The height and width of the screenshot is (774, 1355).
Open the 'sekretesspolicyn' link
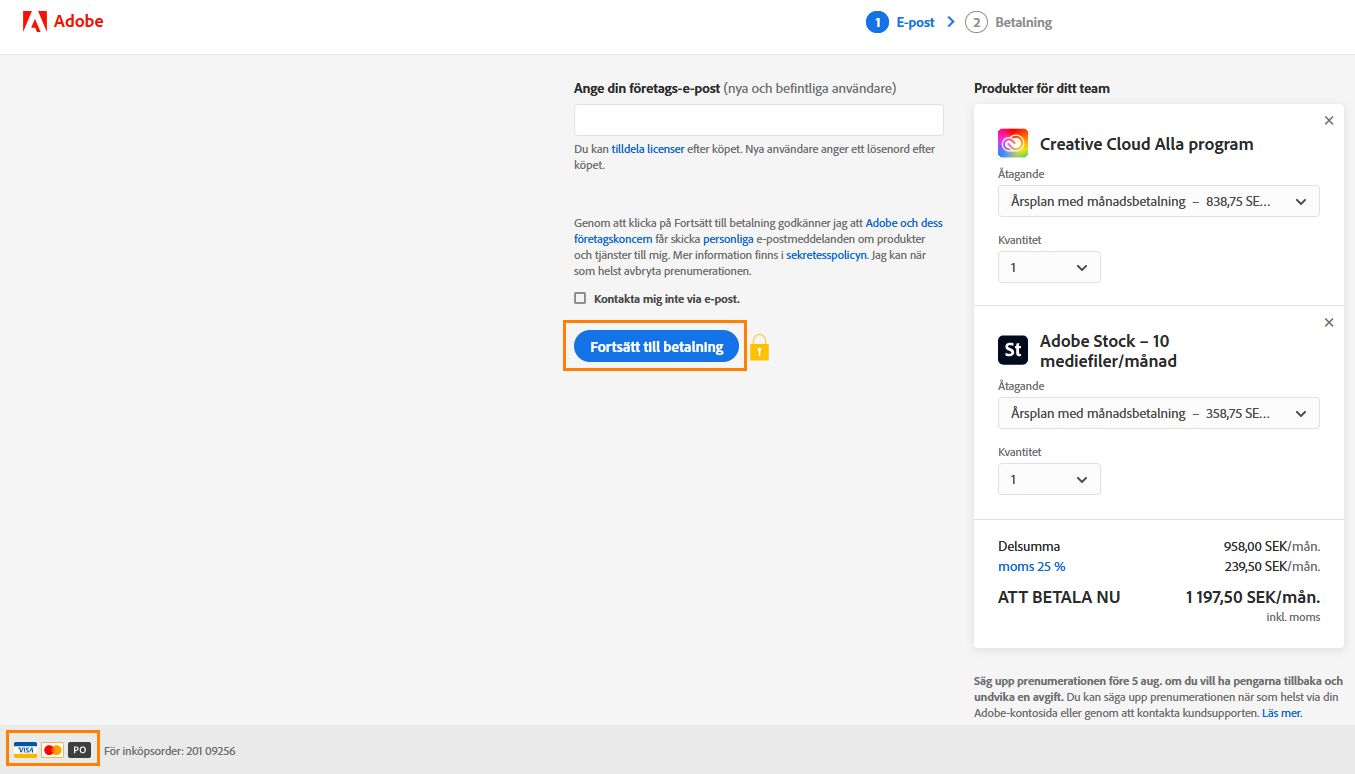point(826,255)
